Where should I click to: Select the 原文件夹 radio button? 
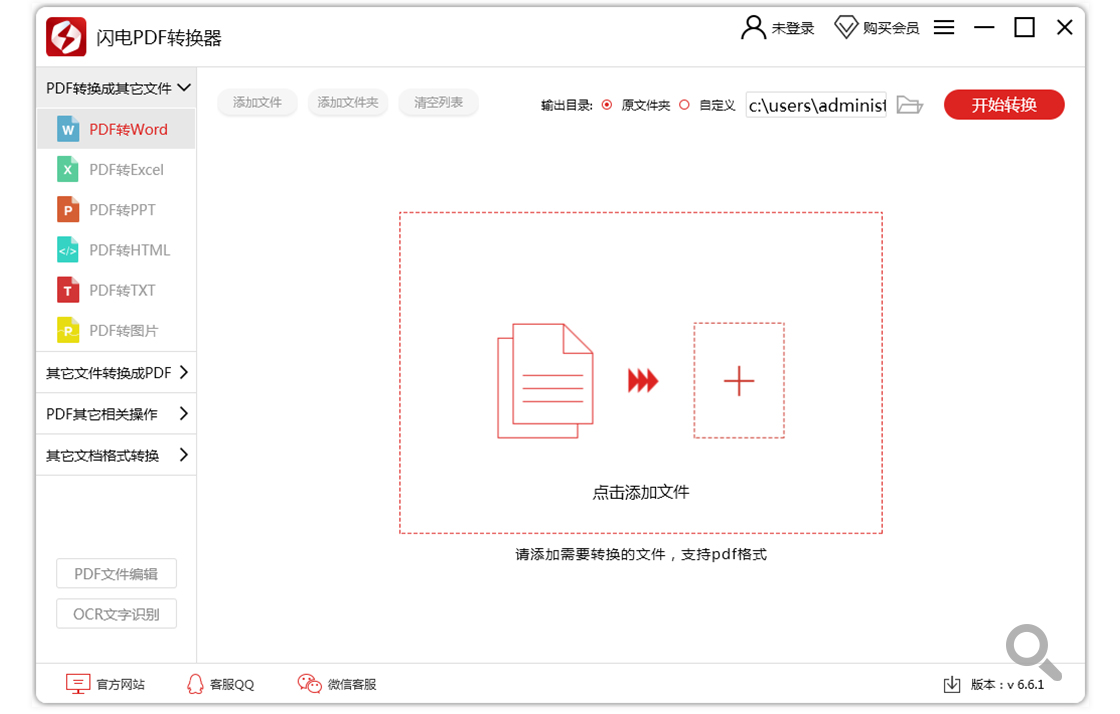coord(606,105)
